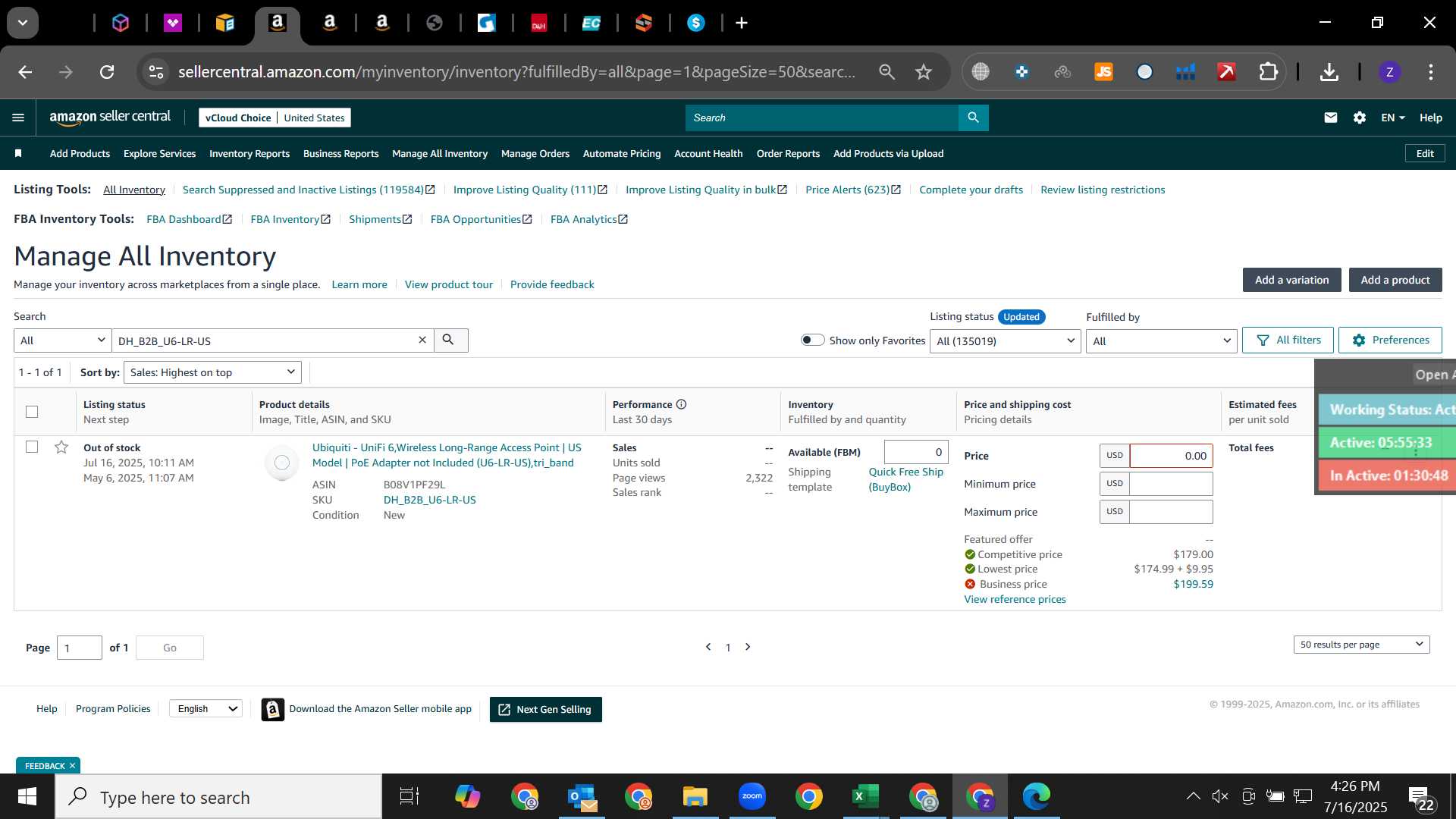Run the inventory search magnifier button
1456x819 pixels.
[450, 340]
